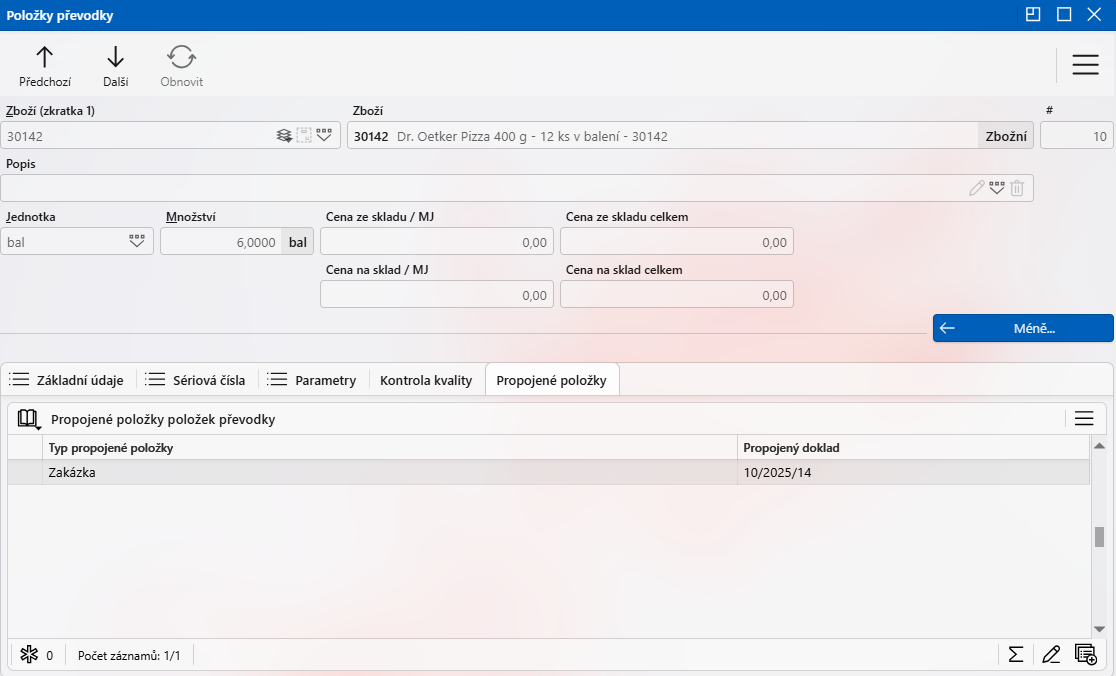
Task: Click the Zbožní button beside the goods name
Action: pos(1006,136)
